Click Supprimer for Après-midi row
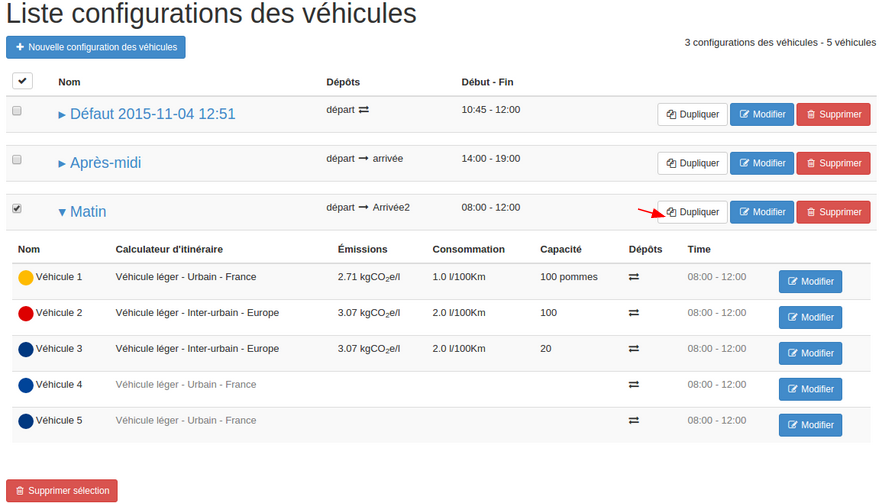The image size is (881, 504). click(x=833, y=163)
